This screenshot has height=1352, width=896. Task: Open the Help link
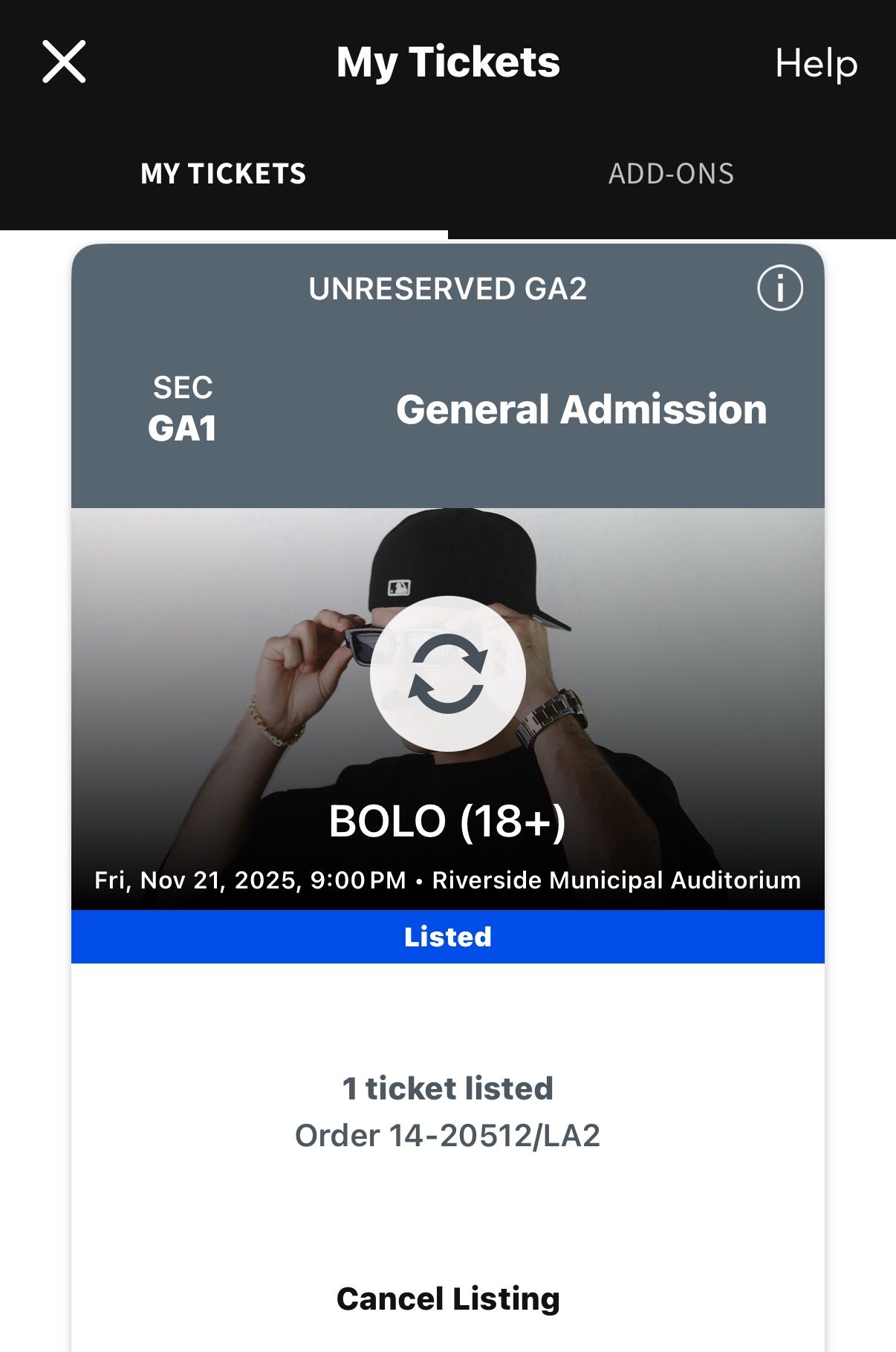pyautogui.click(x=816, y=63)
